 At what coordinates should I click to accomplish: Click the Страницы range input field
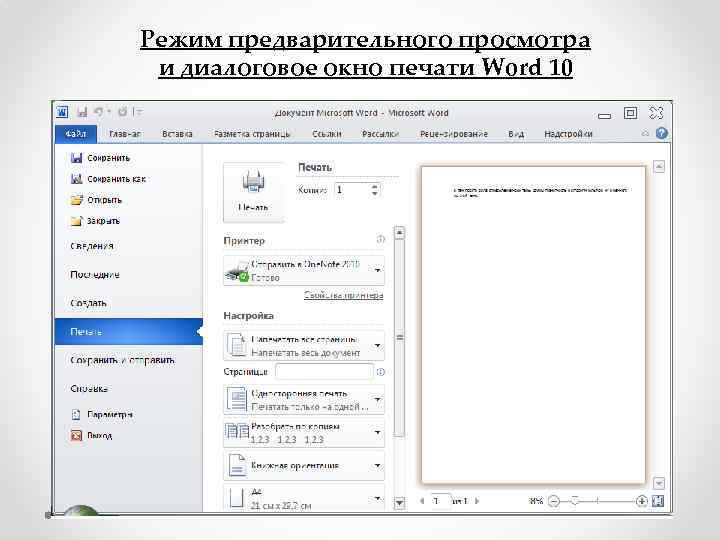point(324,371)
